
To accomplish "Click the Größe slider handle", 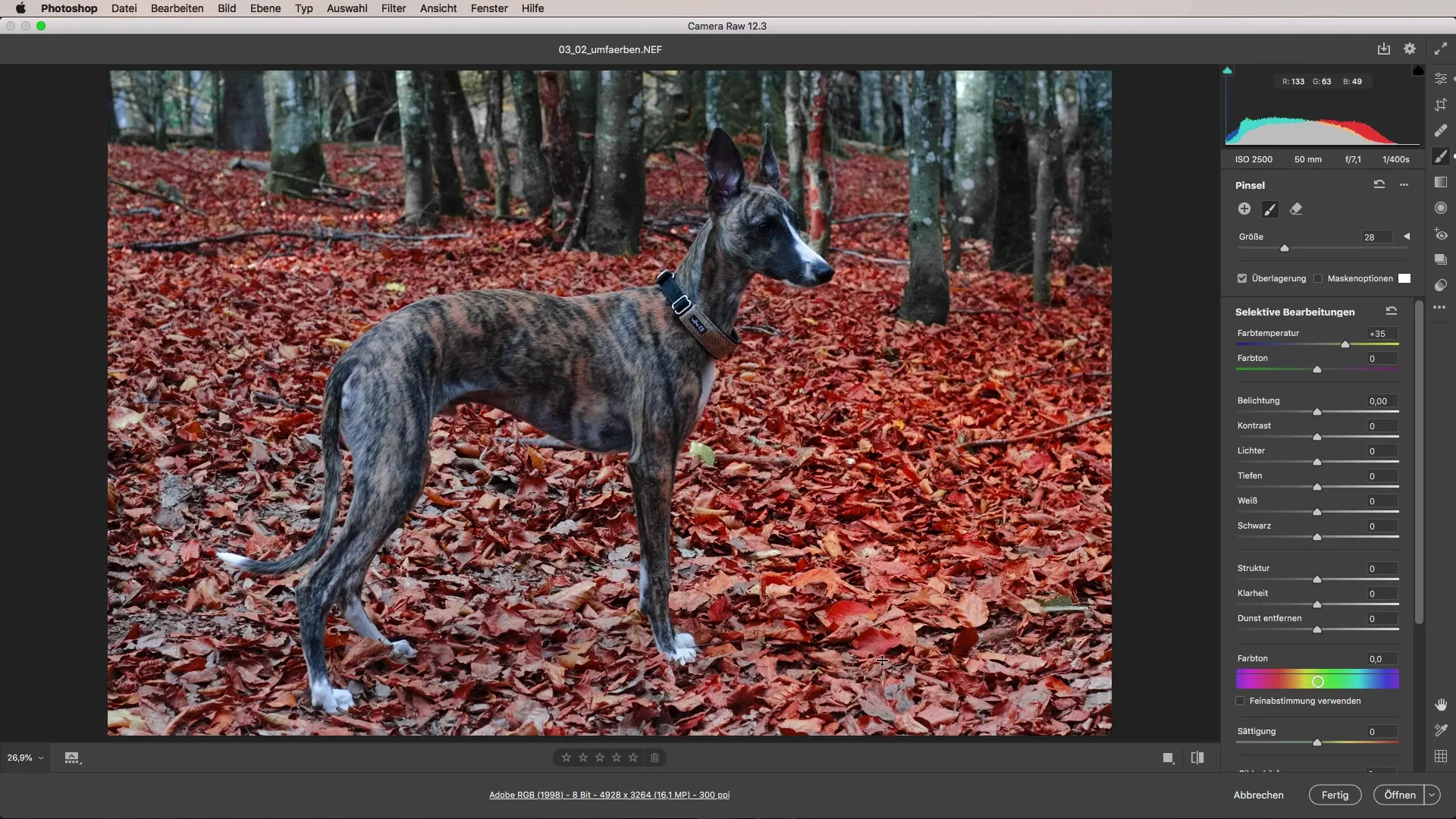I will [x=1285, y=248].
